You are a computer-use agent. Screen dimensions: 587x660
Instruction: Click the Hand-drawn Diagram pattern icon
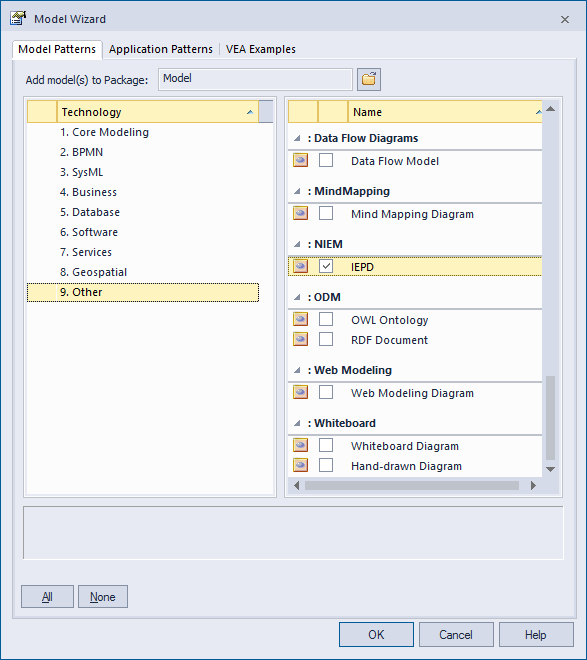300,466
